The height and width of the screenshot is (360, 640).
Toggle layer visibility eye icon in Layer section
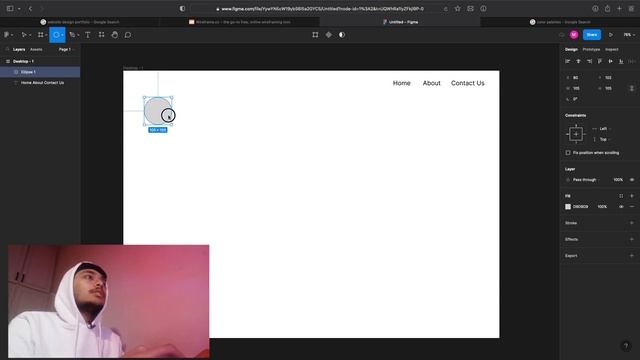(632, 180)
